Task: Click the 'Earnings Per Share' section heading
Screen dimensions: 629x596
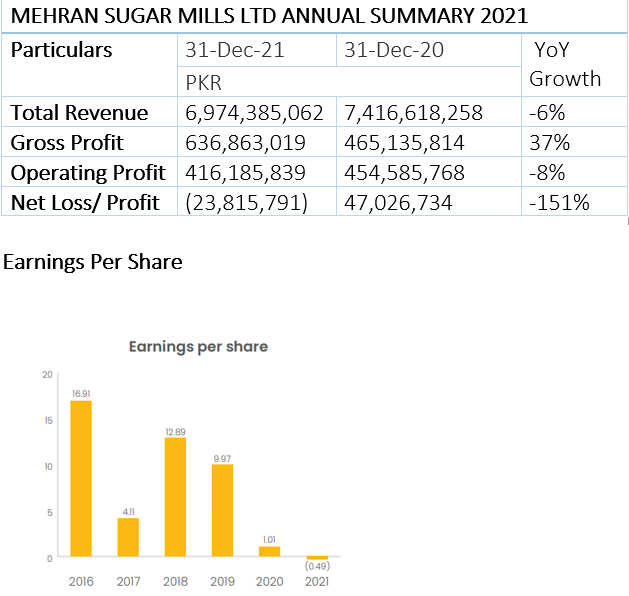Action: [x=93, y=262]
